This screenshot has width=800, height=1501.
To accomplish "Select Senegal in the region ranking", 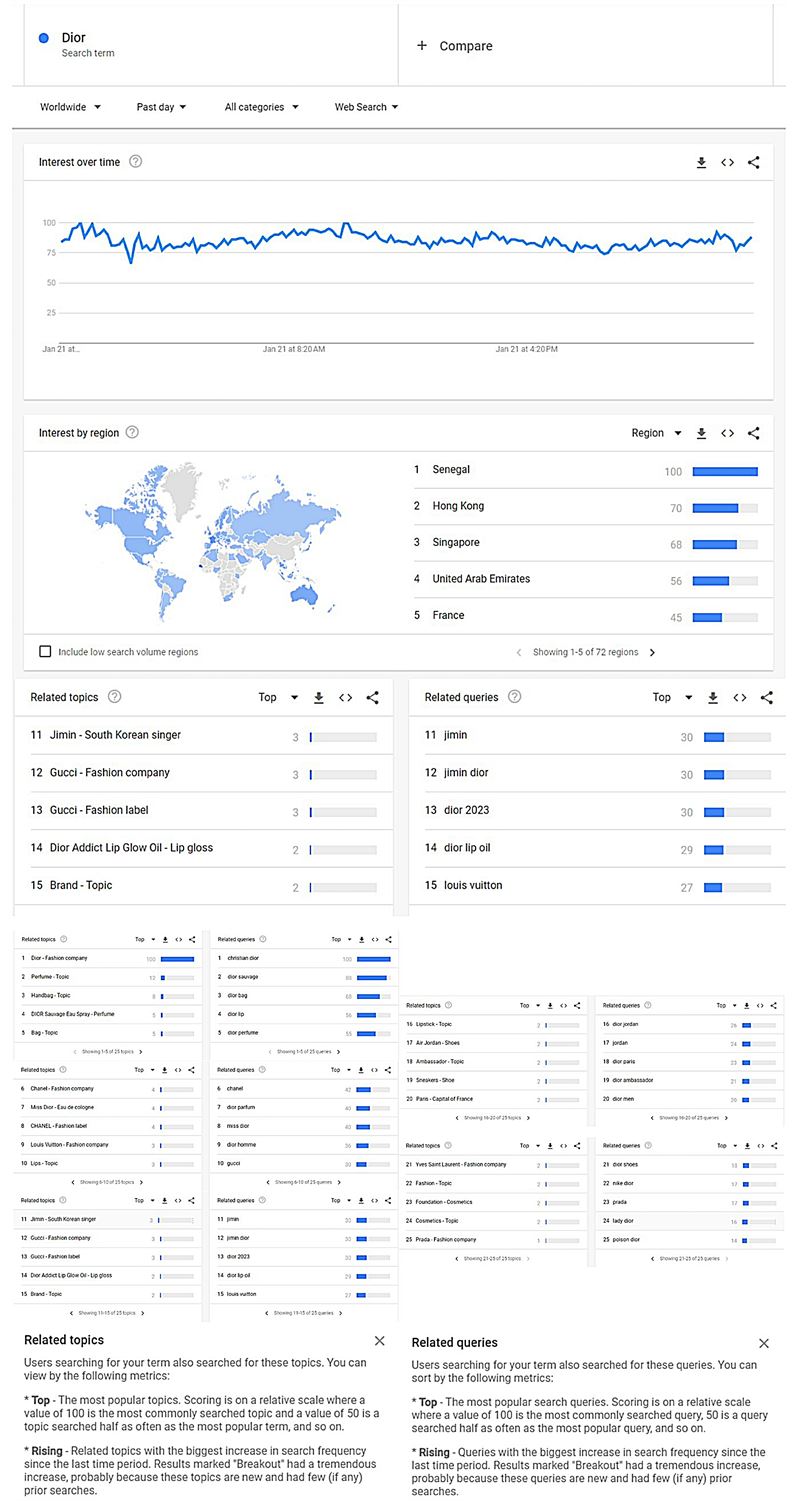I will coord(451,470).
